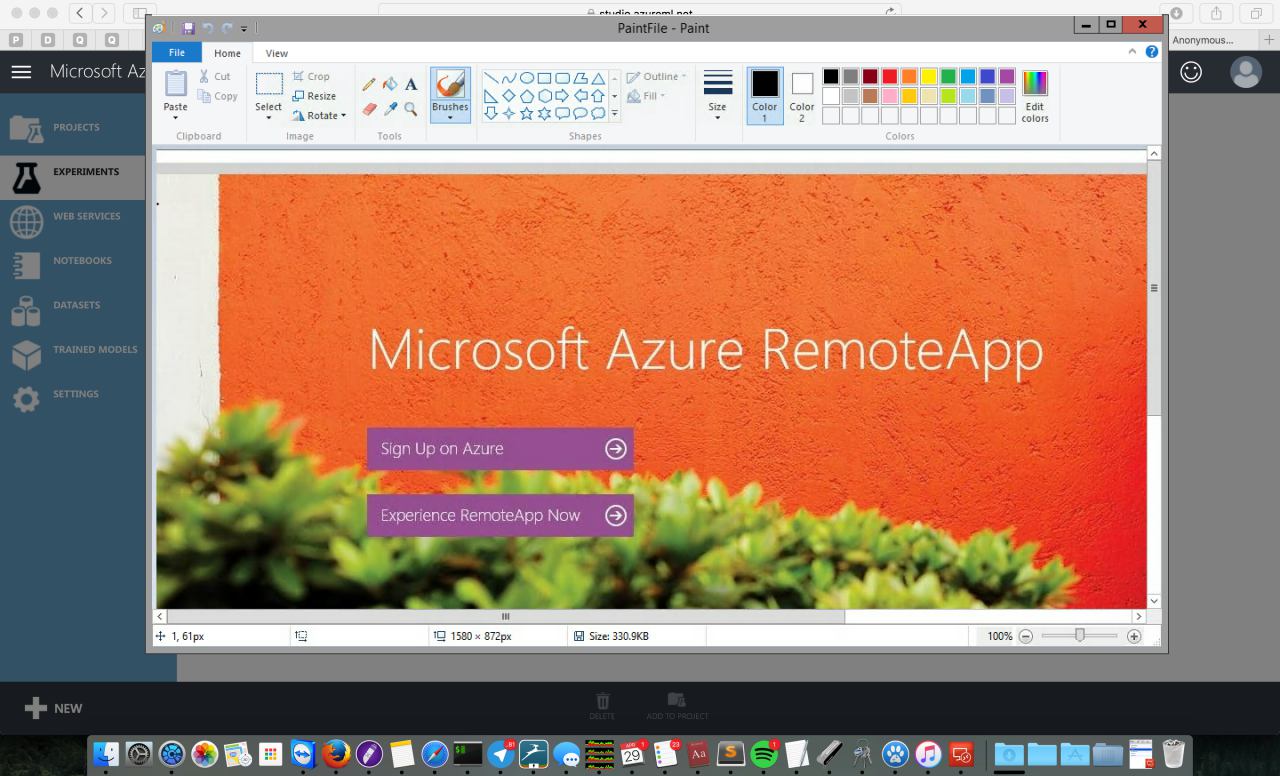The height and width of the screenshot is (776, 1280).
Task: Click the Redo arrow in the title bar
Action: (227, 28)
